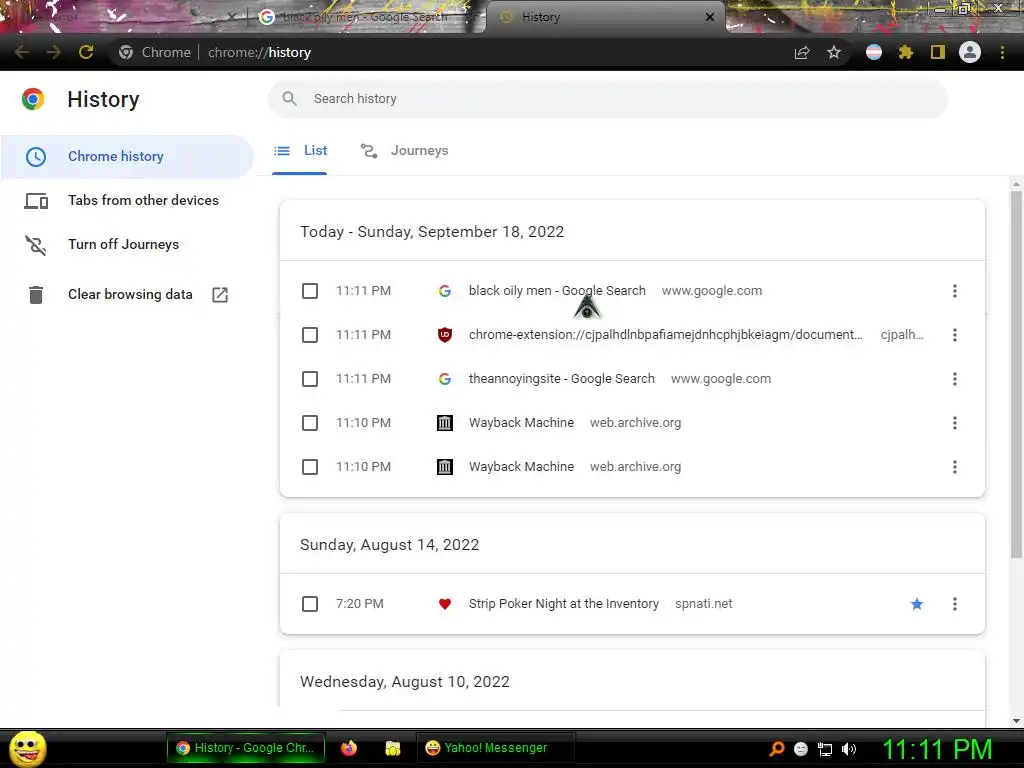
Task: Open the theannoyingsite - Google Search link
Action: click(x=562, y=379)
